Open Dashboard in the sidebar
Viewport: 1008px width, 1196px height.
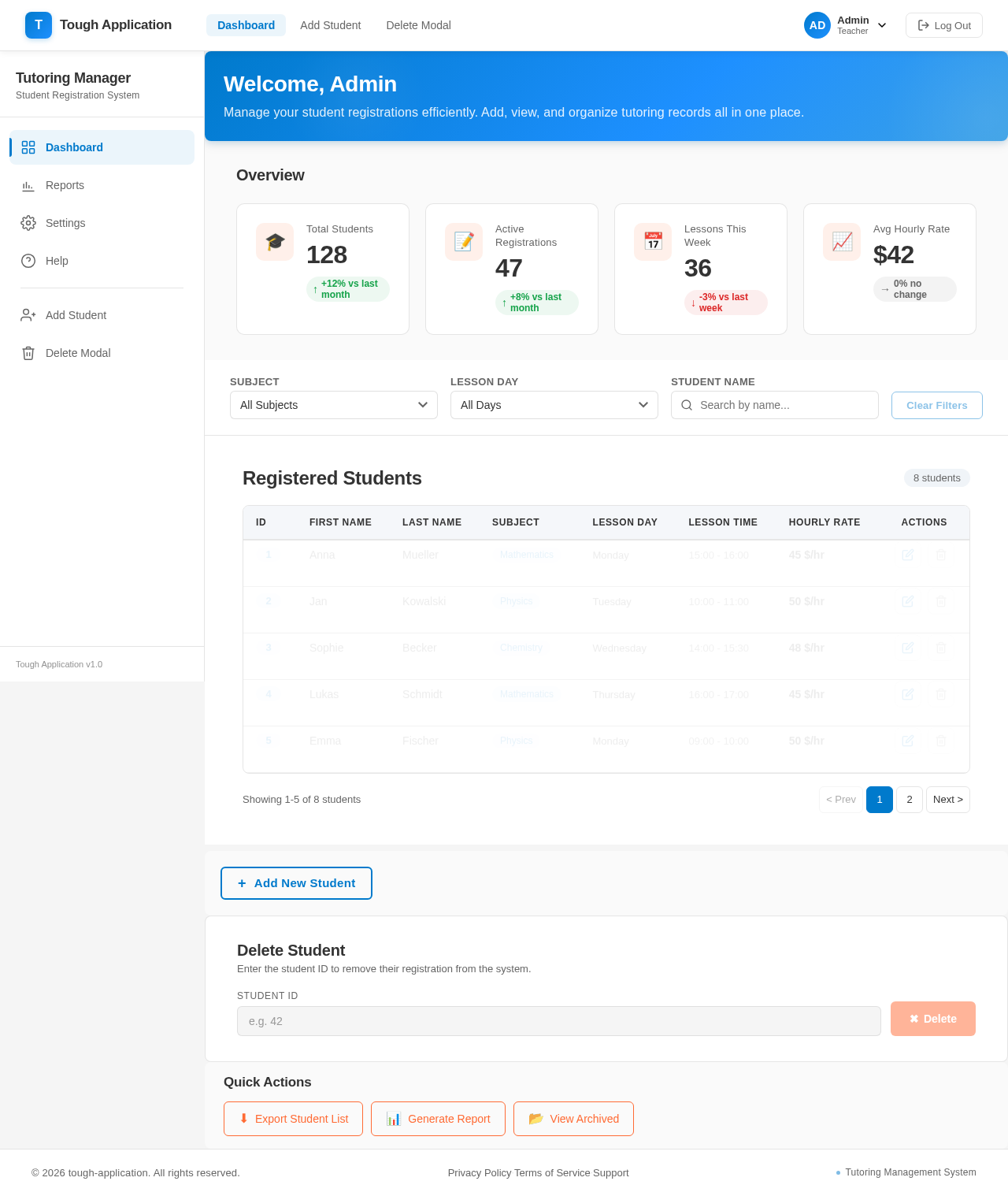point(102,147)
